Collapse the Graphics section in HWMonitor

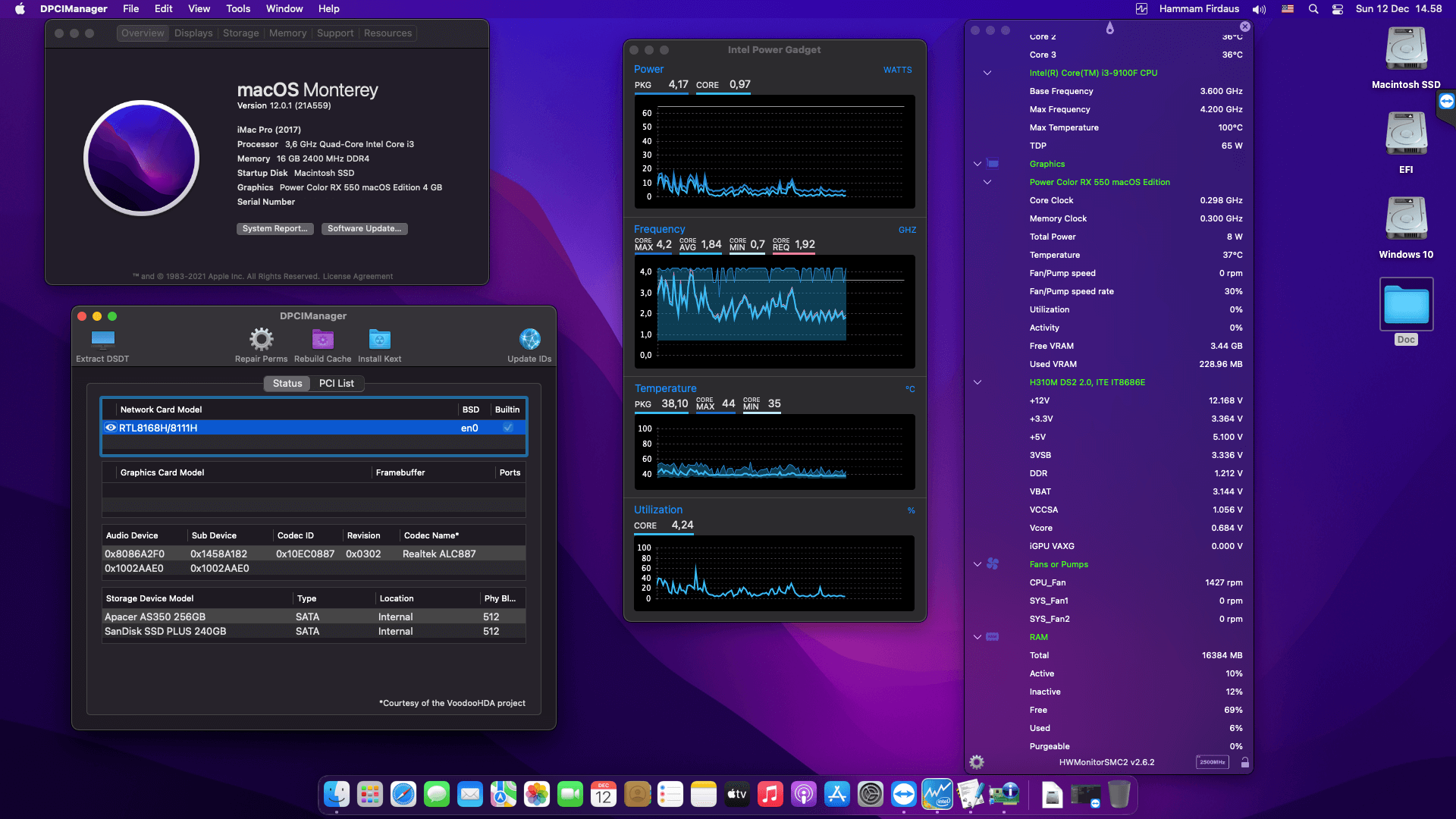click(x=977, y=164)
